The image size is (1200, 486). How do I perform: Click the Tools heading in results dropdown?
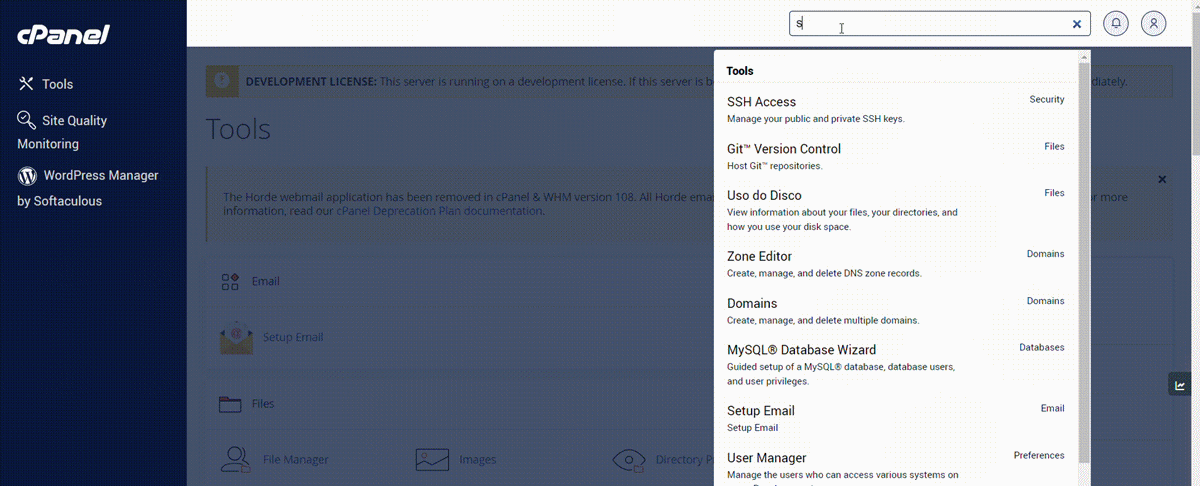(x=740, y=71)
